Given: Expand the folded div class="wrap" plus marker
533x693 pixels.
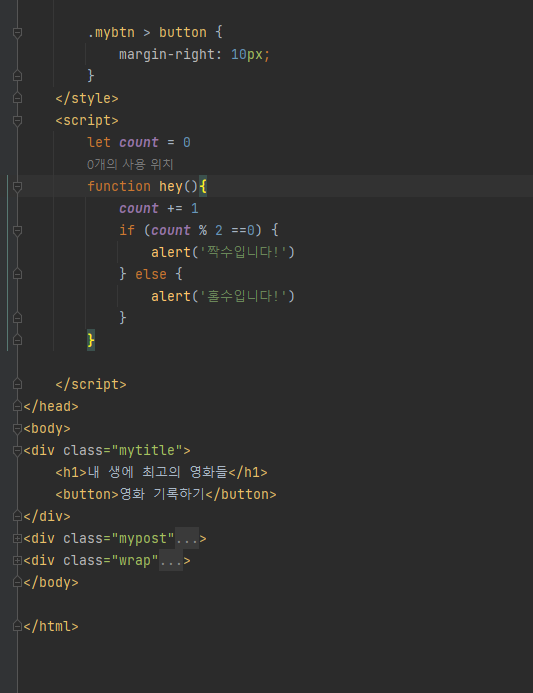Looking at the screenshot, I should (17, 560).
